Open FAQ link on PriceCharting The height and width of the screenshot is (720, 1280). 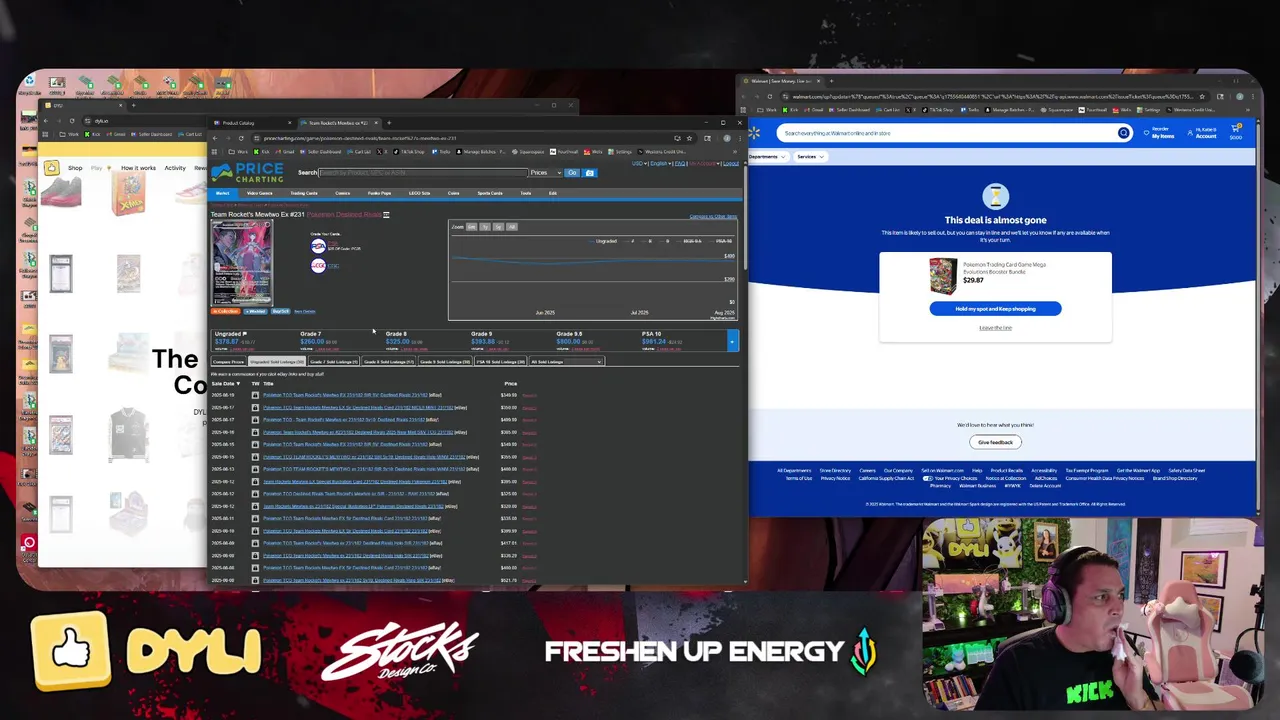tap(680, 163)
